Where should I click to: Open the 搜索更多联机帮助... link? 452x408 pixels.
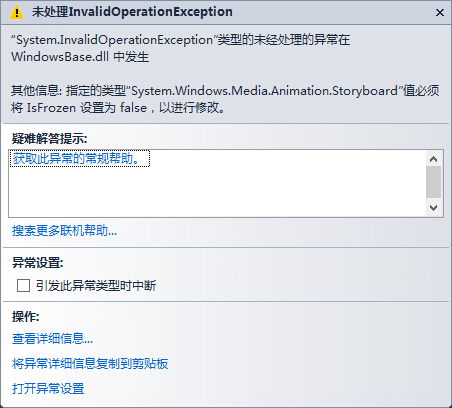(64, 231)
